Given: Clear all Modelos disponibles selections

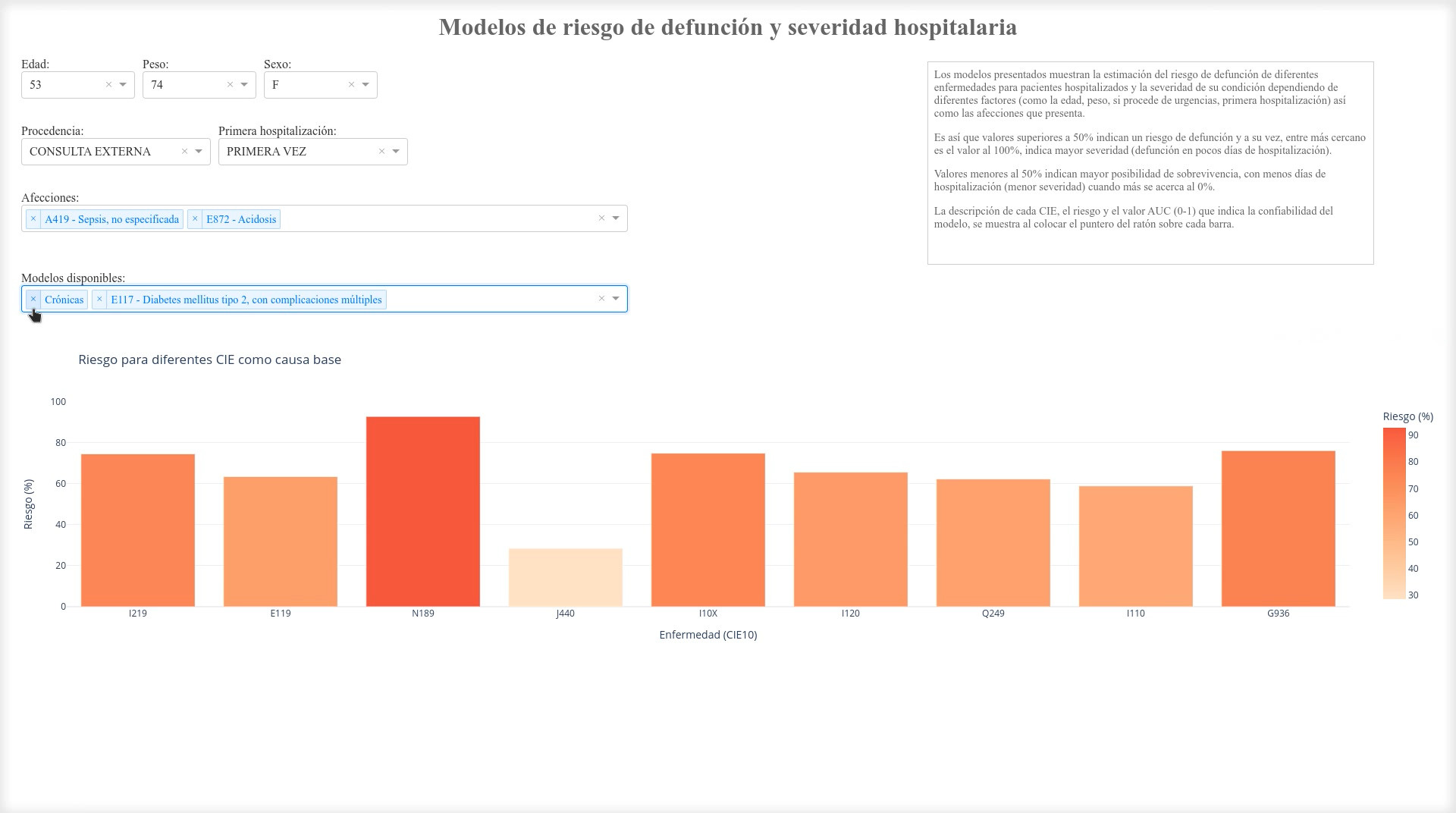Looking at the screenshot, I should click(601, 299).
